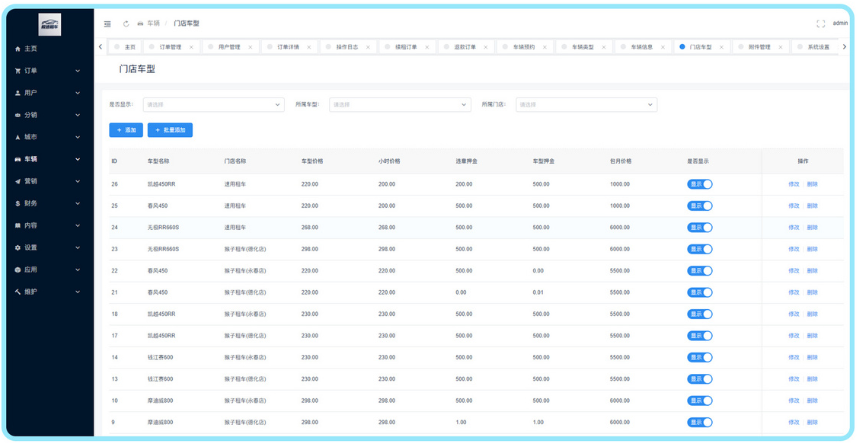
Task: Click 删除 link for ID 25 row
Action: pos(812,206)
